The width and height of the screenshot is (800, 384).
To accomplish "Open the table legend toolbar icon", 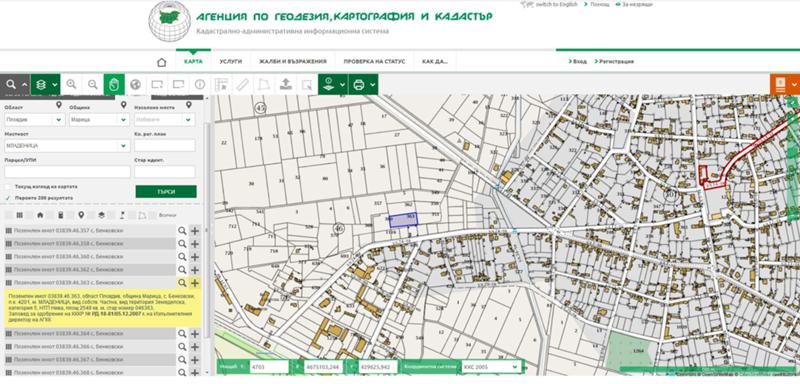I will 221,85.
